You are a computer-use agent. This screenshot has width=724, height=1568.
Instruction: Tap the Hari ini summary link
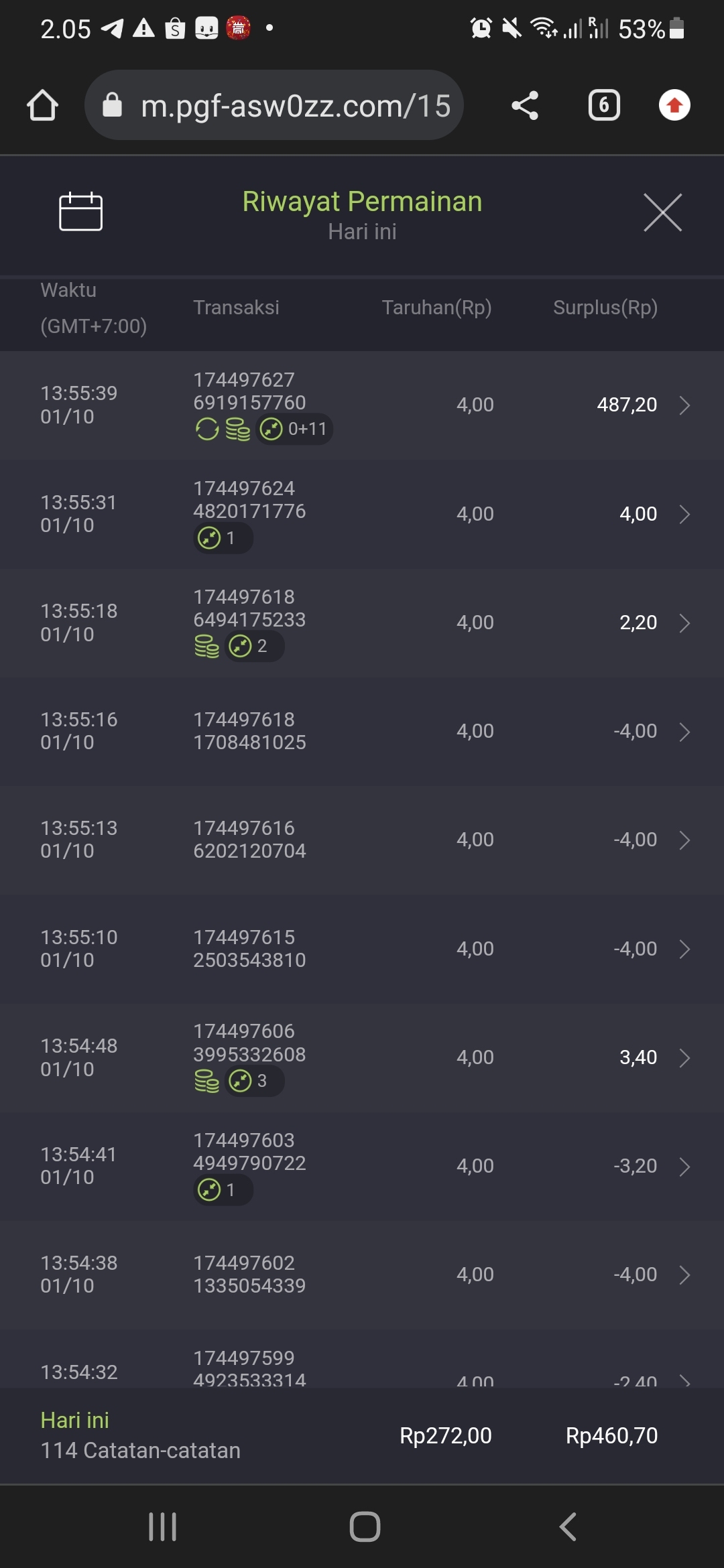(75, 1420)
